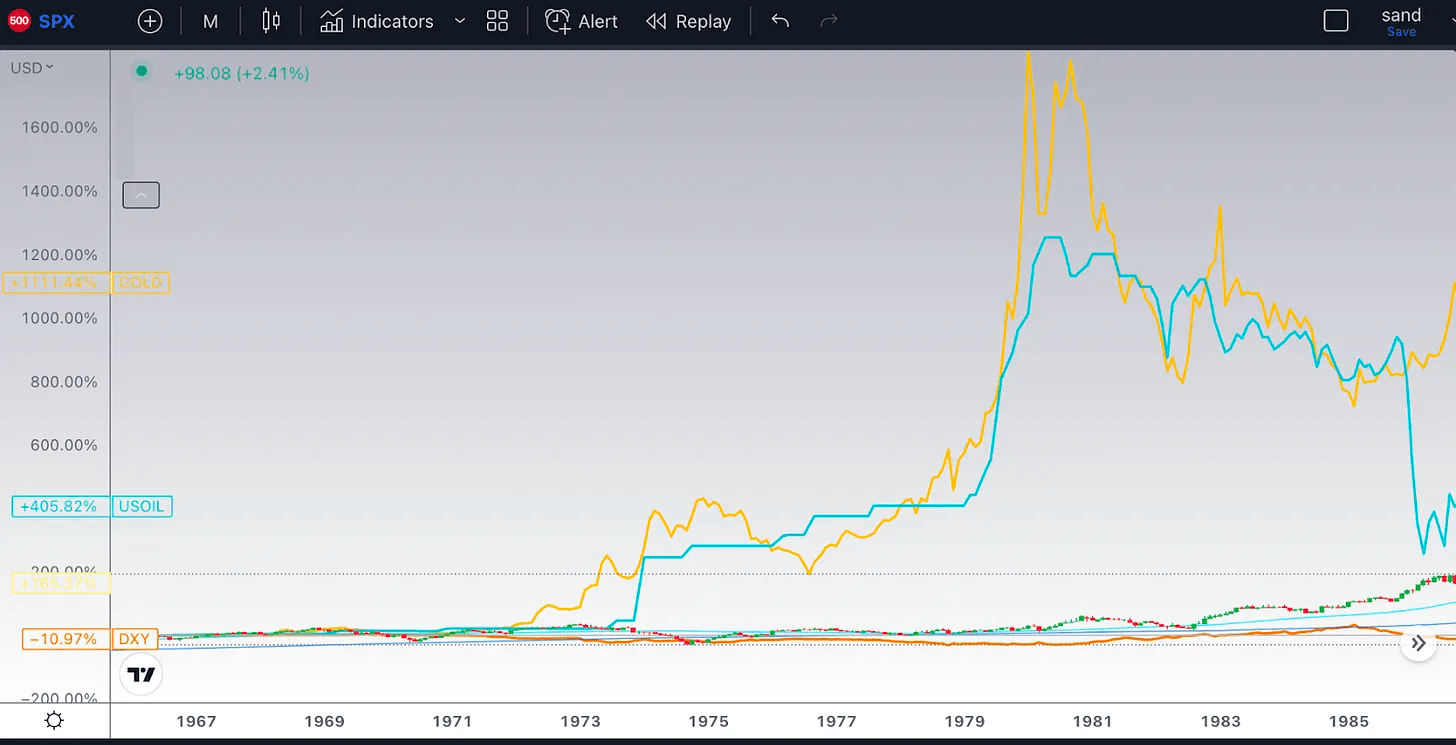Click the add symbol plus icon
1456x745 pixels.
(149, 21)
